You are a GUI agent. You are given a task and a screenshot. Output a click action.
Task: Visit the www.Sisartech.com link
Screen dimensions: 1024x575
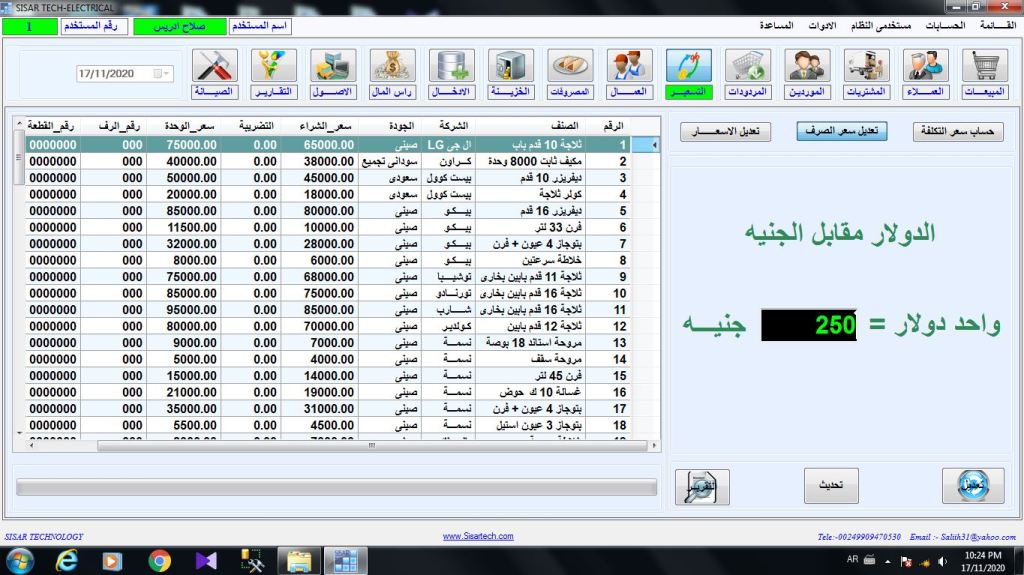[x=478, y=536]
